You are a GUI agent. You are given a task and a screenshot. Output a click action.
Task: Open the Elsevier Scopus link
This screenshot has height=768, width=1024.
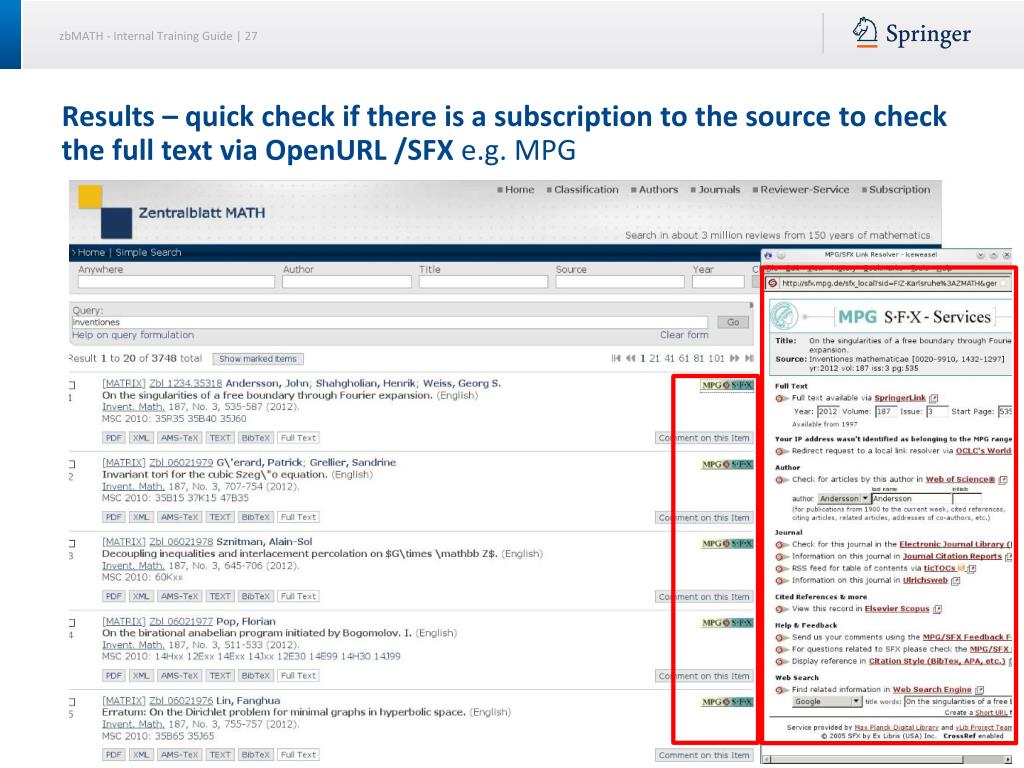[x=897, y=609]
